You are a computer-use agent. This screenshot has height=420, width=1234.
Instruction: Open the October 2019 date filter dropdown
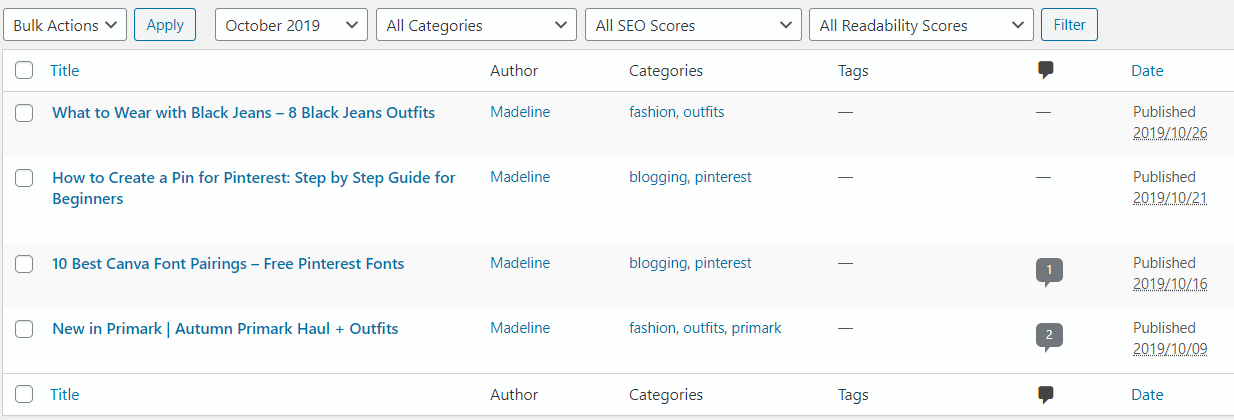coord(291,25)
